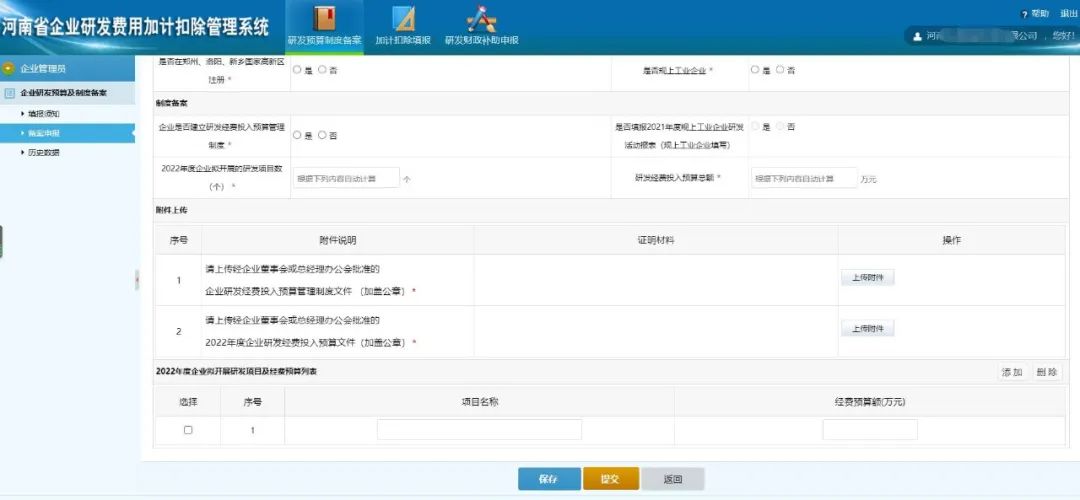Click the user avatar icon
Image resolution: width=1080 pixels, height=500 pixels.
point(917,36)
